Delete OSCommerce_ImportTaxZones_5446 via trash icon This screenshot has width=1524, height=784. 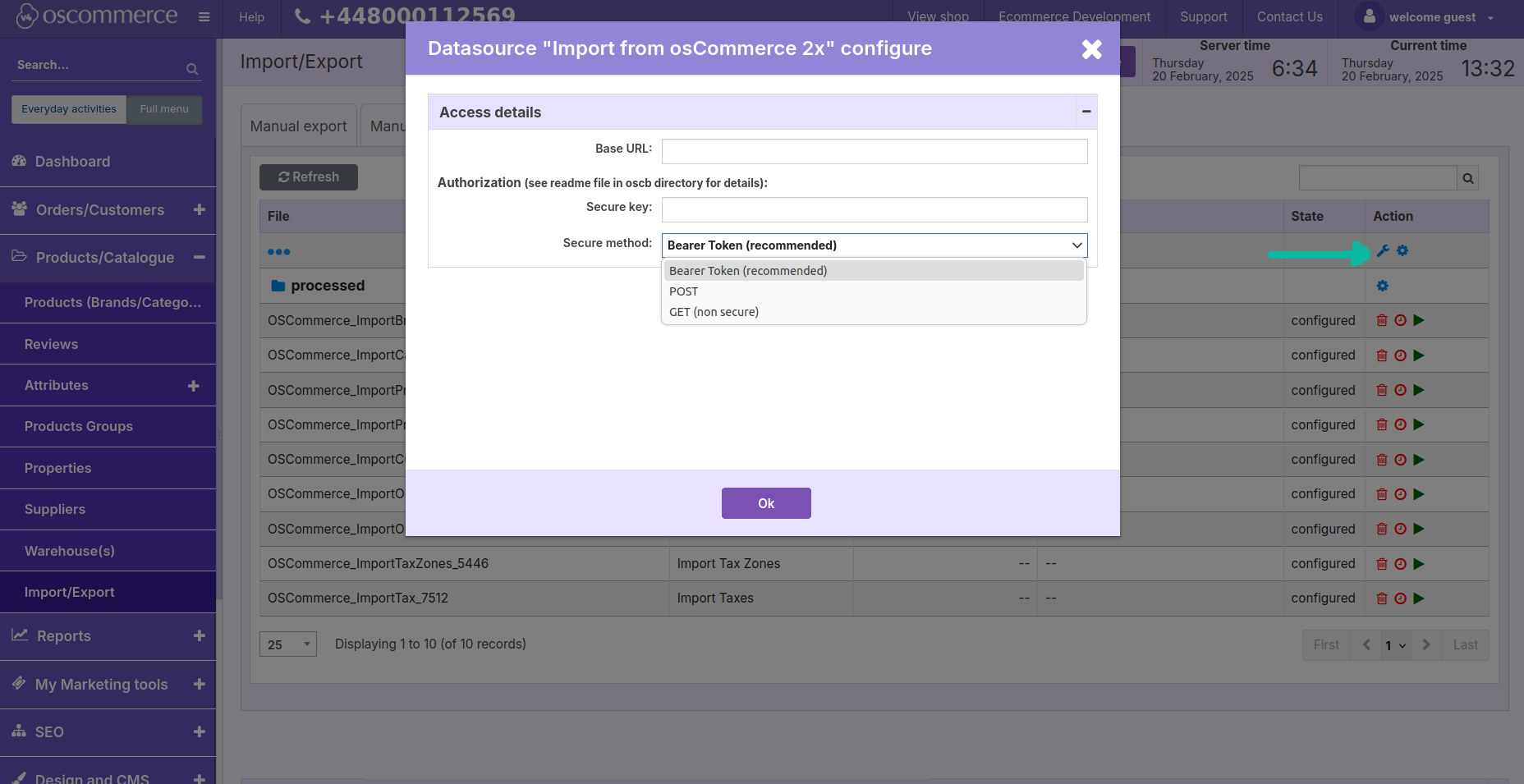click(1382, 564)
